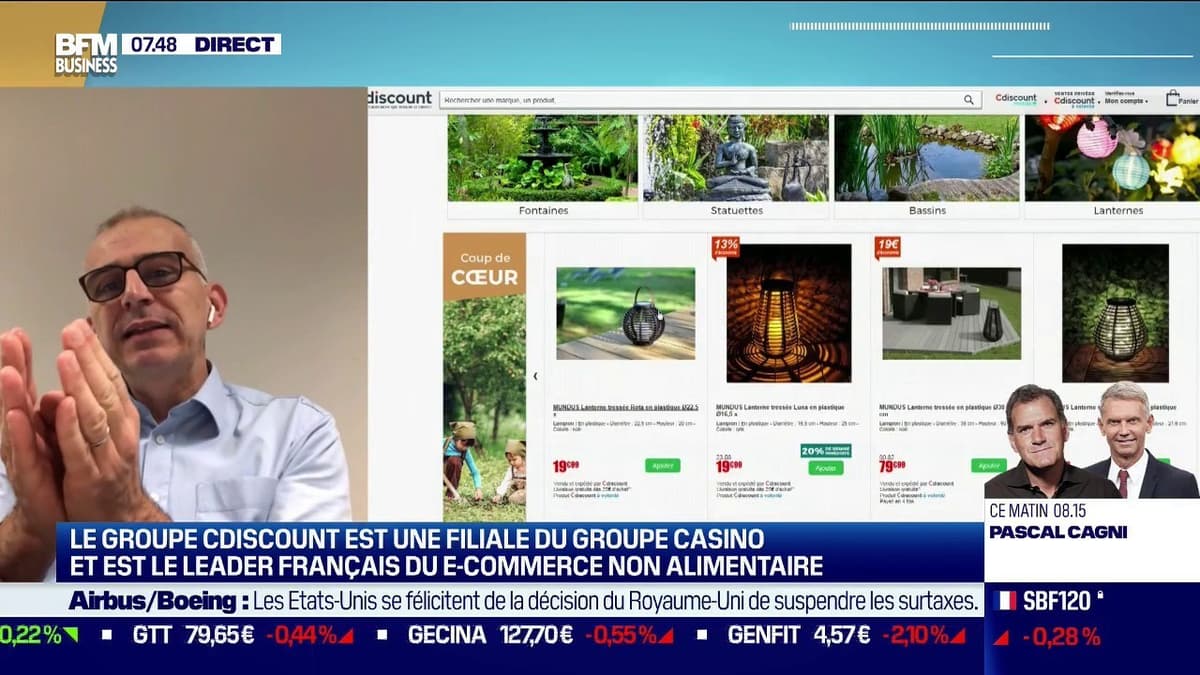
Task: Click the Fontaines category photo
Action: coord(543,158)
